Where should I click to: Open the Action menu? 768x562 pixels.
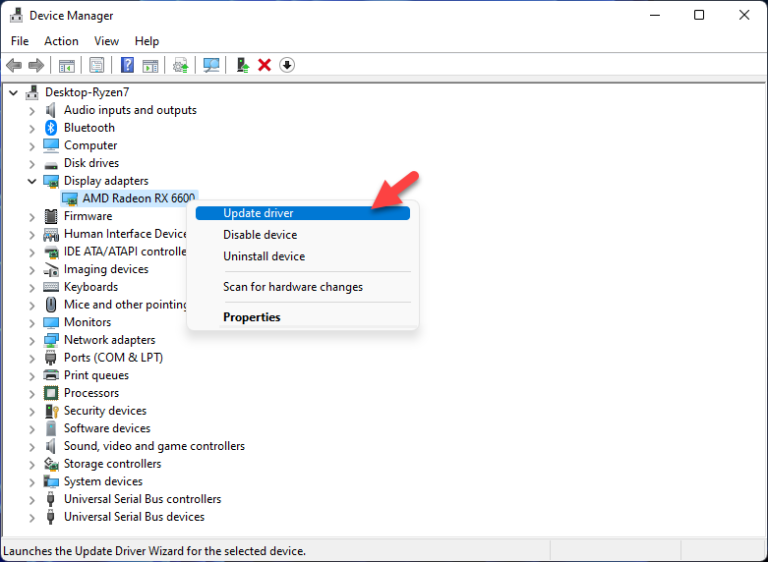click(x=61, y=41)
